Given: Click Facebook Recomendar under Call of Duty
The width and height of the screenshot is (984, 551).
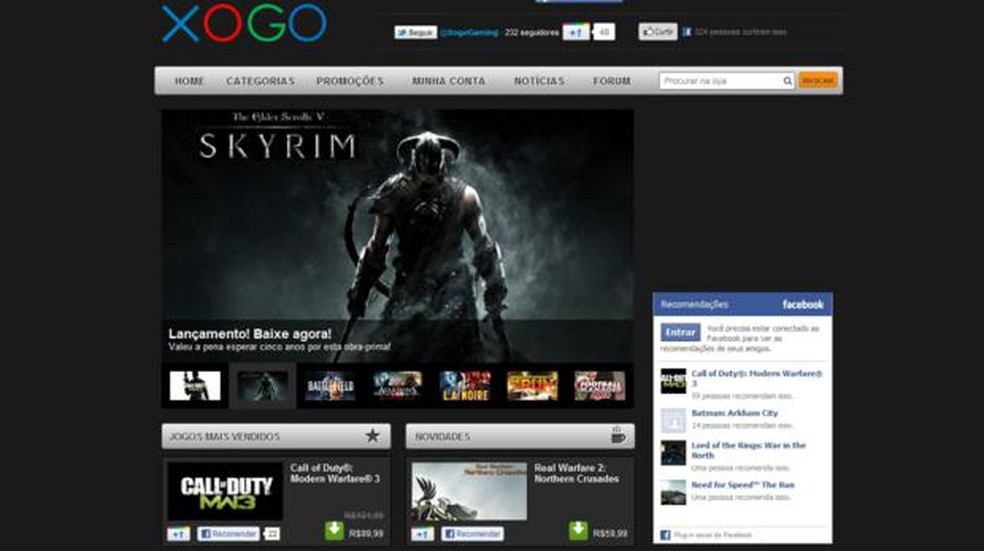Looking at the screenshot, I should pos(228,534).
